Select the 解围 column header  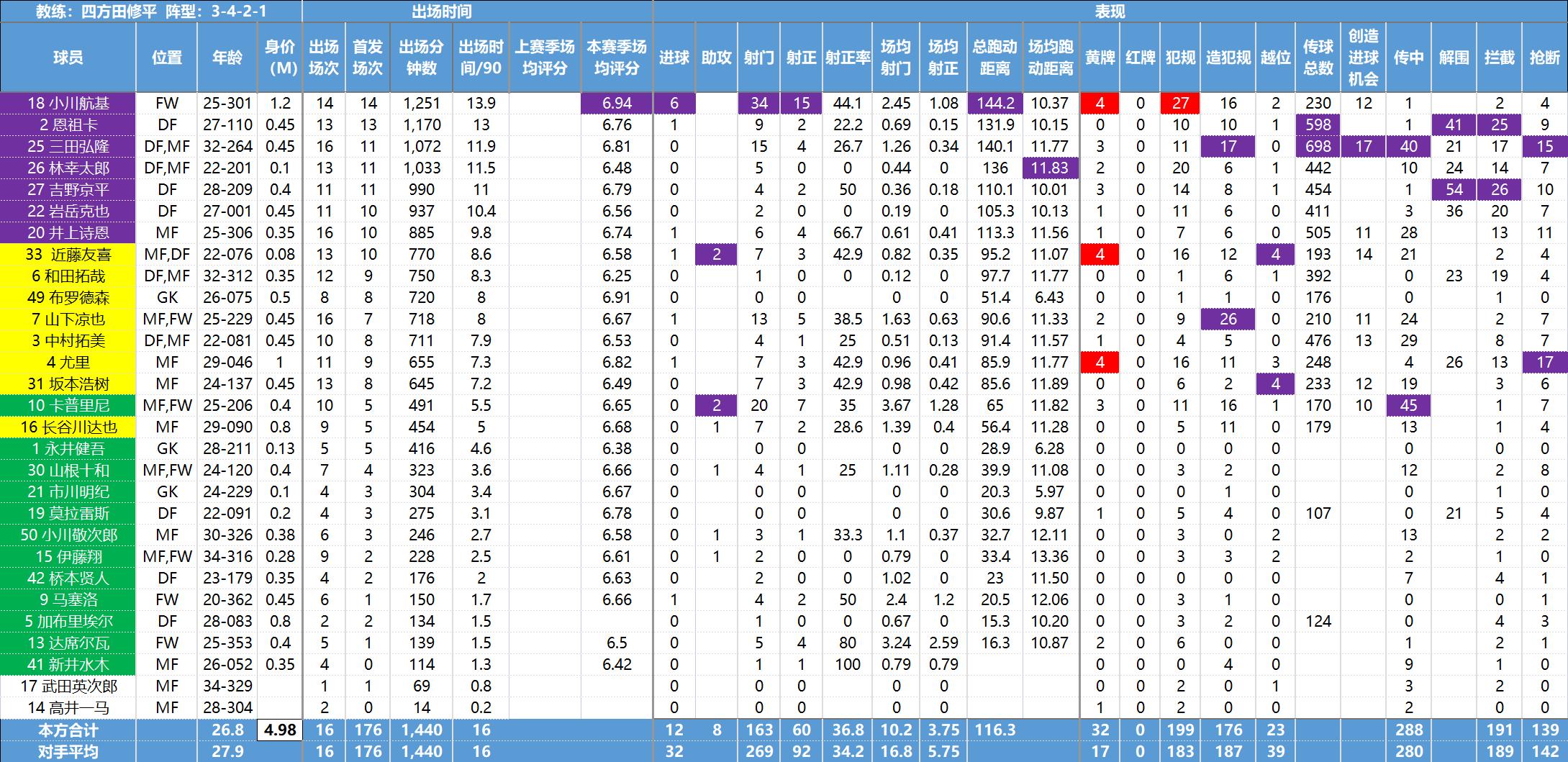point(1454,58)
